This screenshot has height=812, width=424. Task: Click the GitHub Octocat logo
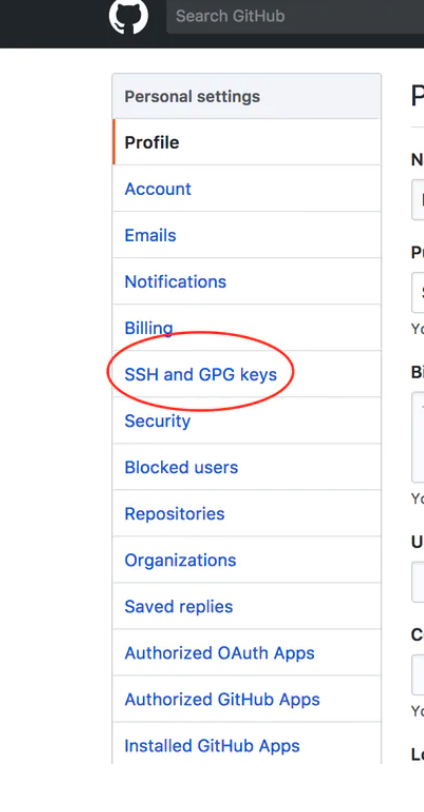click(x=128, y=16)
